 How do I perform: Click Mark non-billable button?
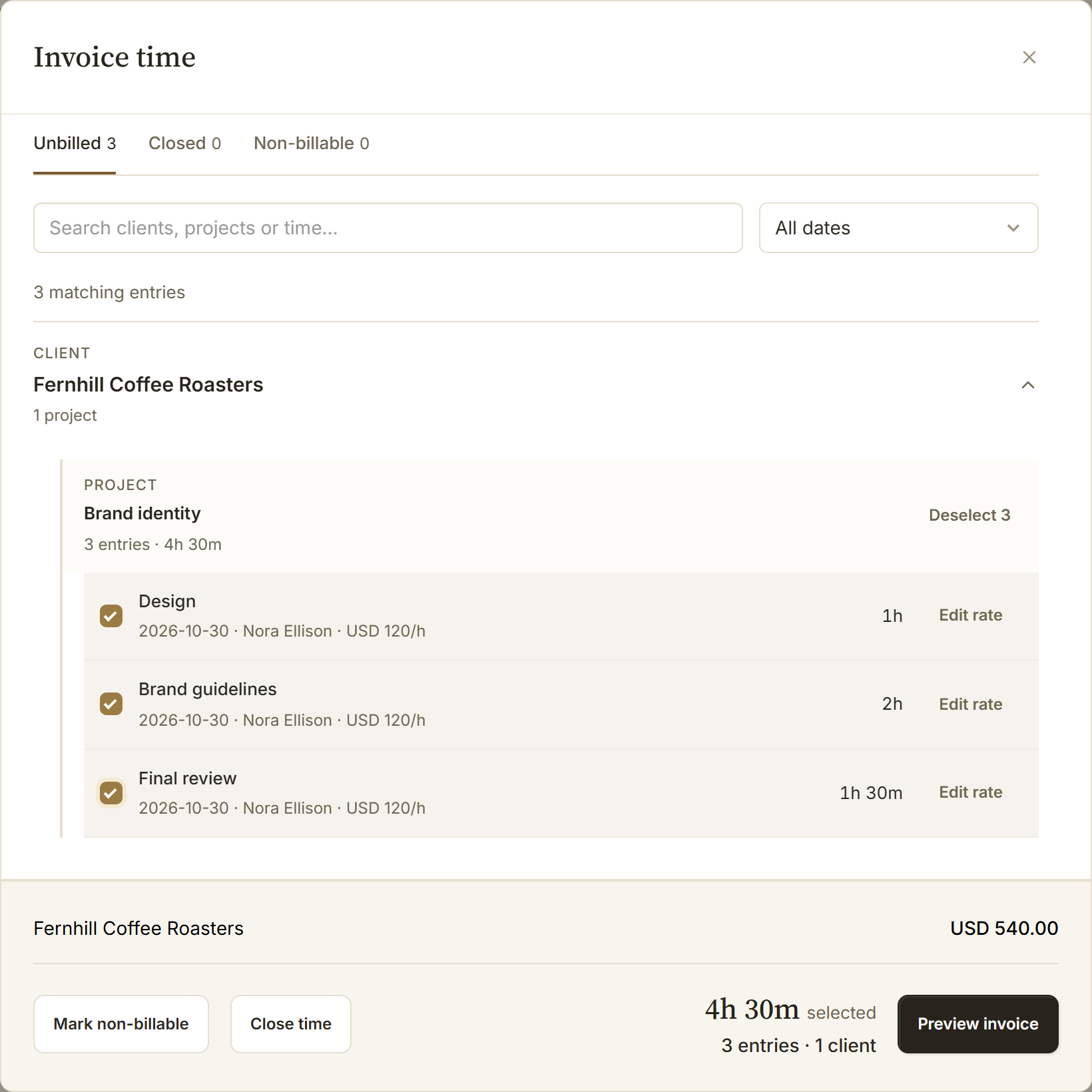click(x=121, y=1023)
